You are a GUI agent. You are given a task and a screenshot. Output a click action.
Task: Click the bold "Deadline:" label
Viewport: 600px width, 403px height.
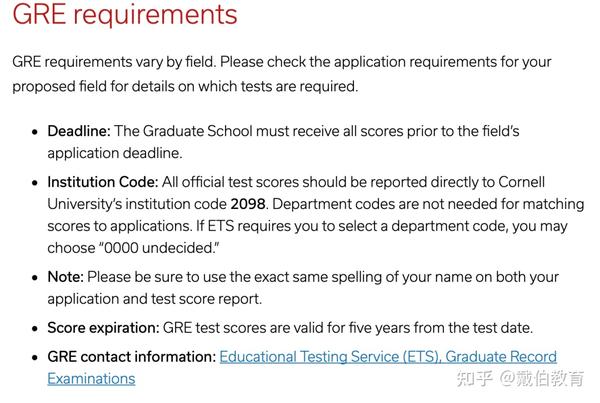click(79, 132)
